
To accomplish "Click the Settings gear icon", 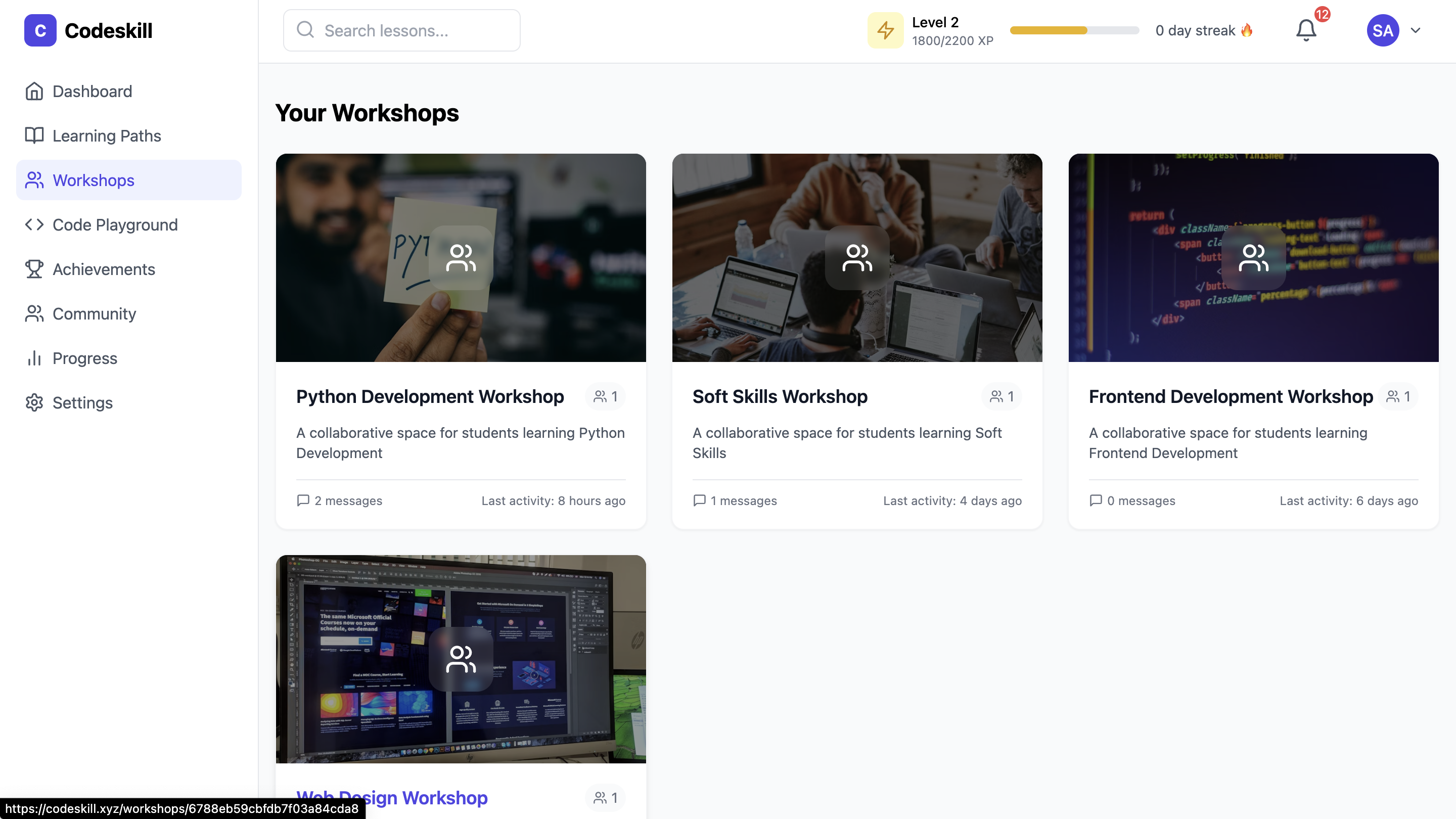I will 34,402.
